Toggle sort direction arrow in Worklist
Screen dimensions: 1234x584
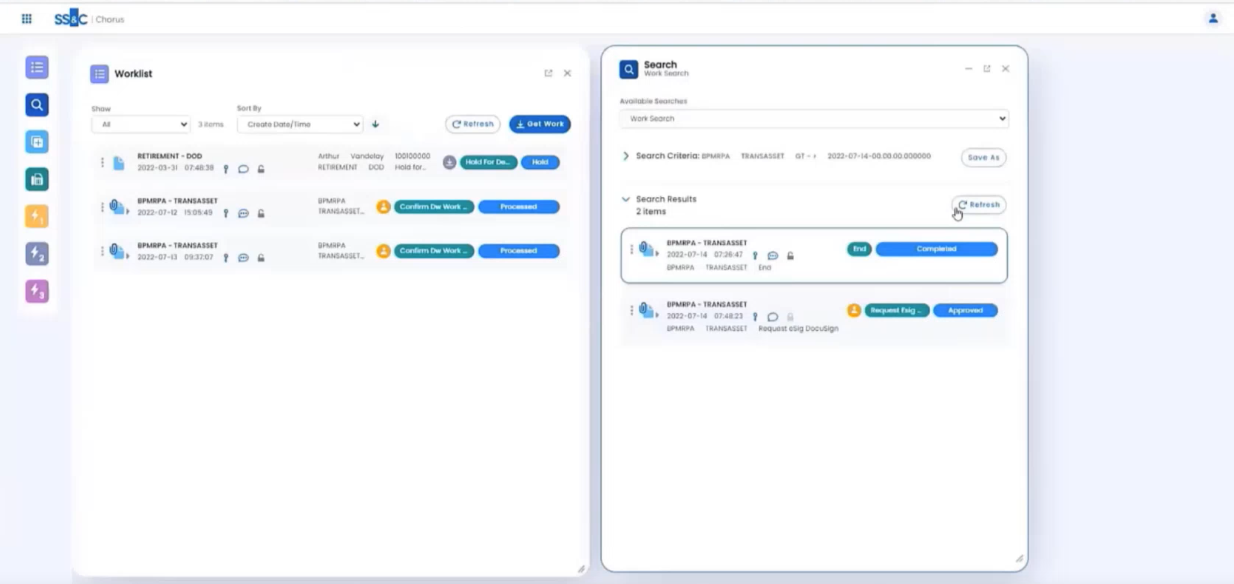(376, 125)
